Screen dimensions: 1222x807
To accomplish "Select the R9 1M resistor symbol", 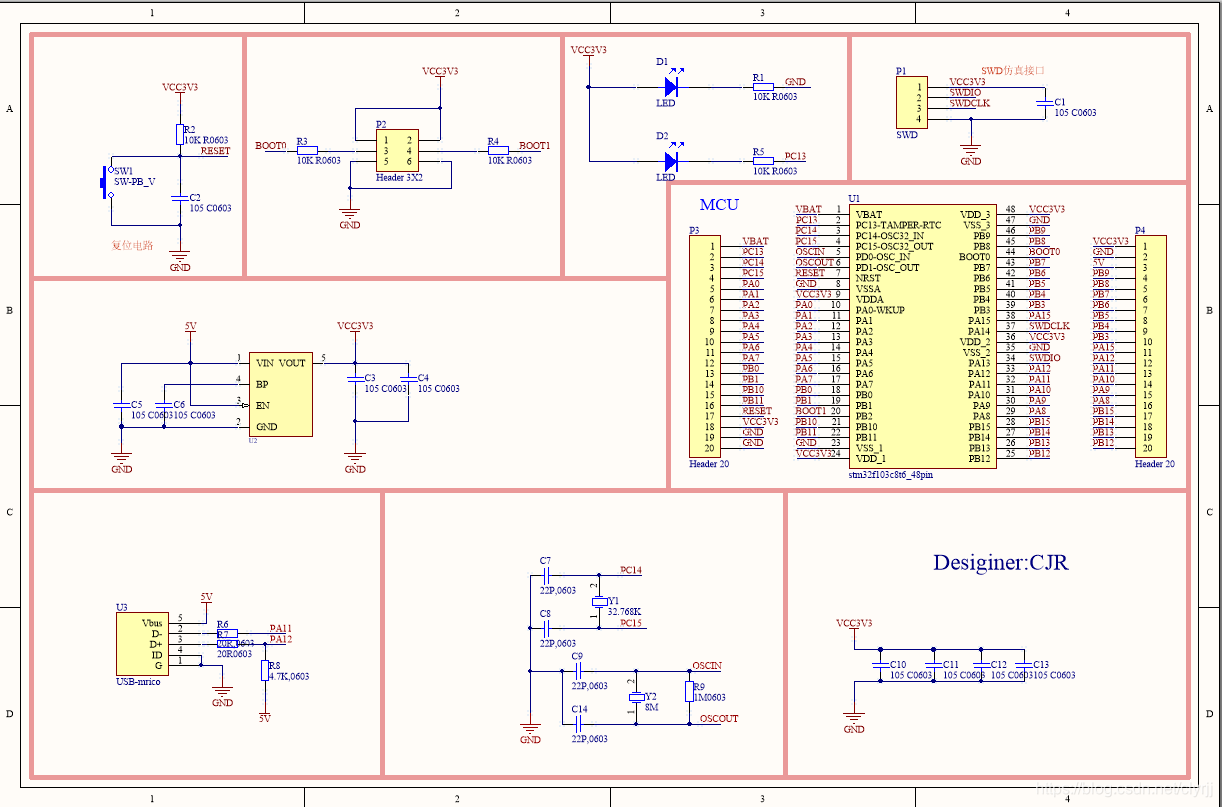I will click(689, 691).
